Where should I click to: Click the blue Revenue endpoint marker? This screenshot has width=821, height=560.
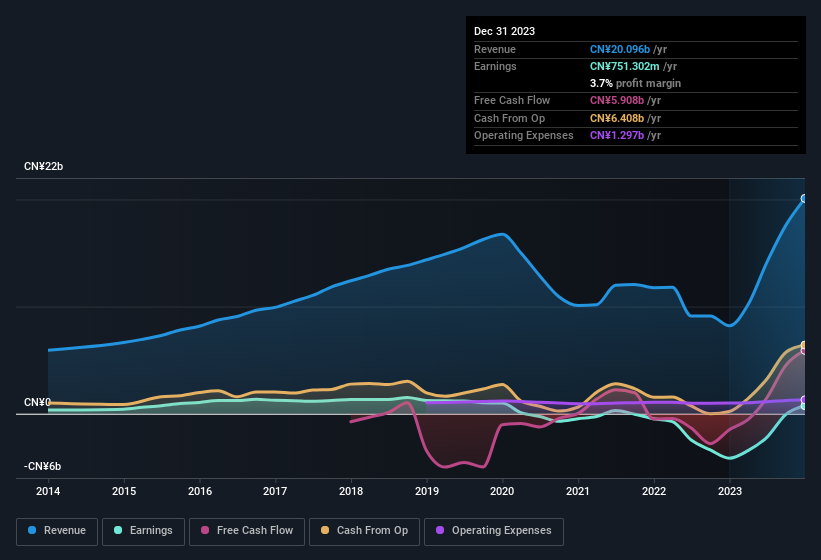pos(804,198)
